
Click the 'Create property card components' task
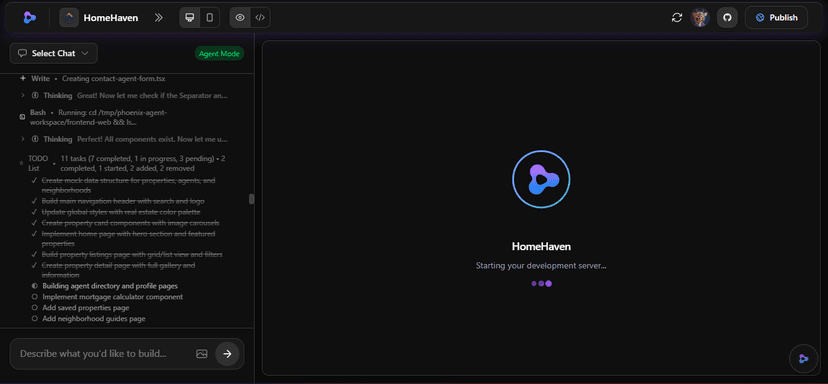(x=130, y=223)
